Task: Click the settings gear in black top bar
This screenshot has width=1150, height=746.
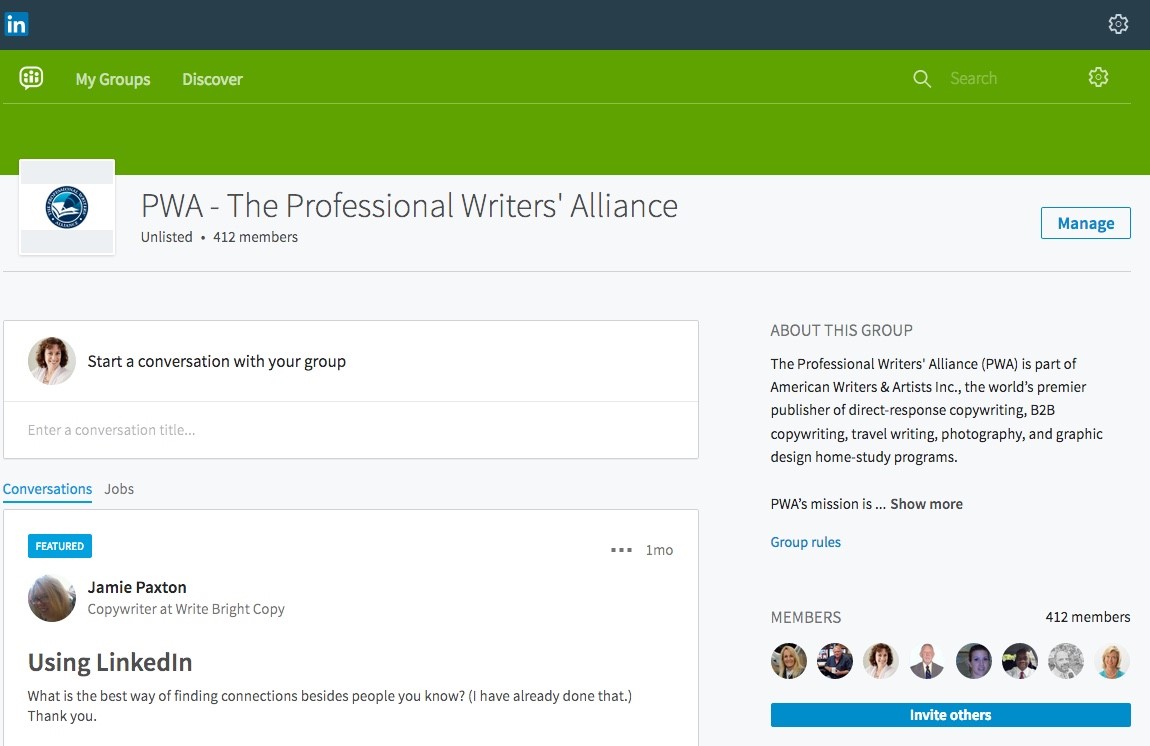Action: (x=1118, y=23)
